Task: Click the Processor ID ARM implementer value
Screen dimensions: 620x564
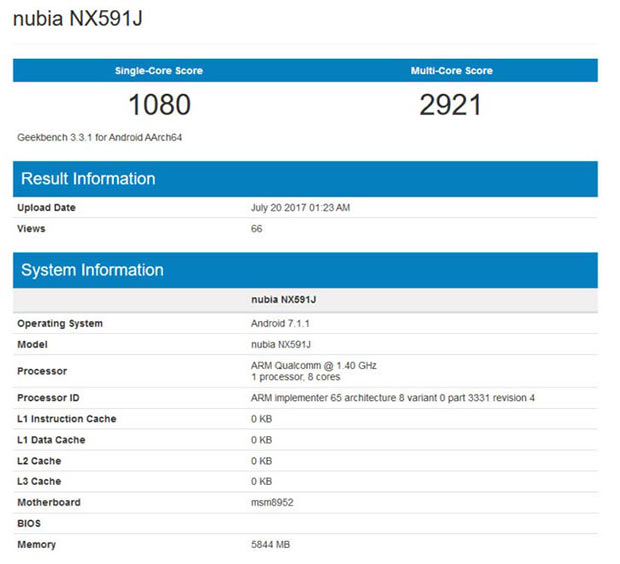Action: (392, 398)
